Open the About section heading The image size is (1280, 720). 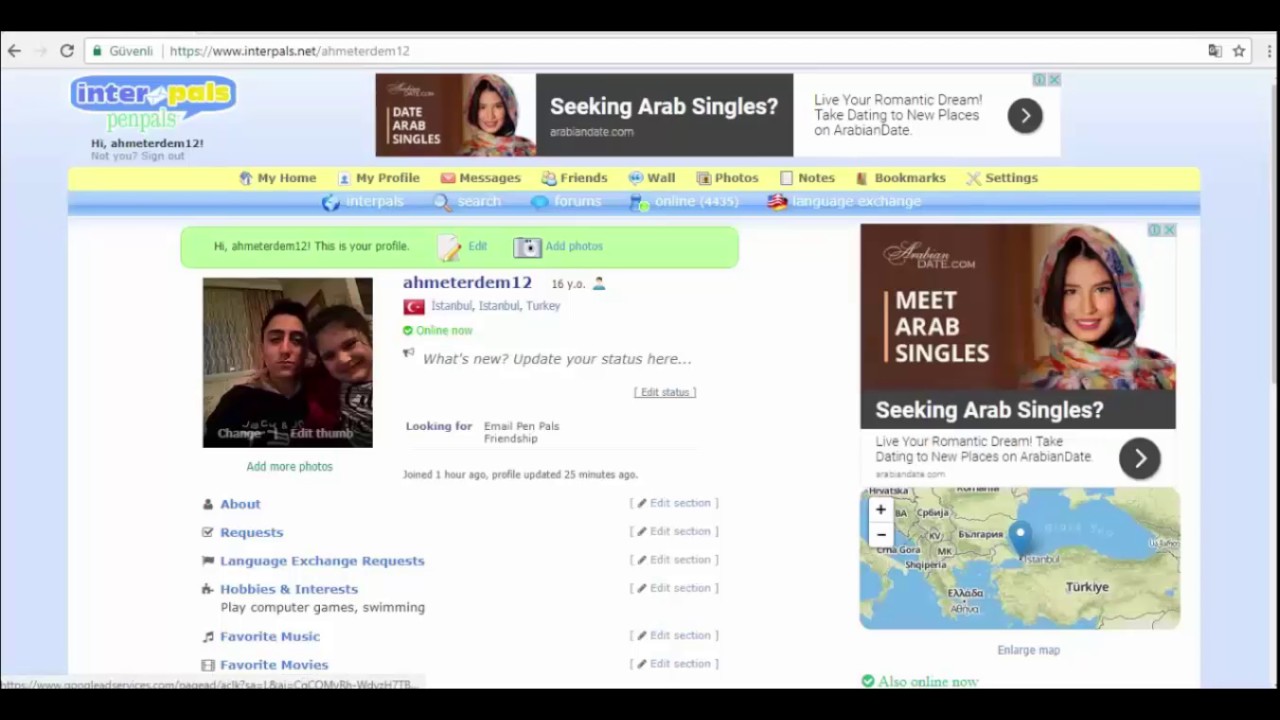click(240, 504)
